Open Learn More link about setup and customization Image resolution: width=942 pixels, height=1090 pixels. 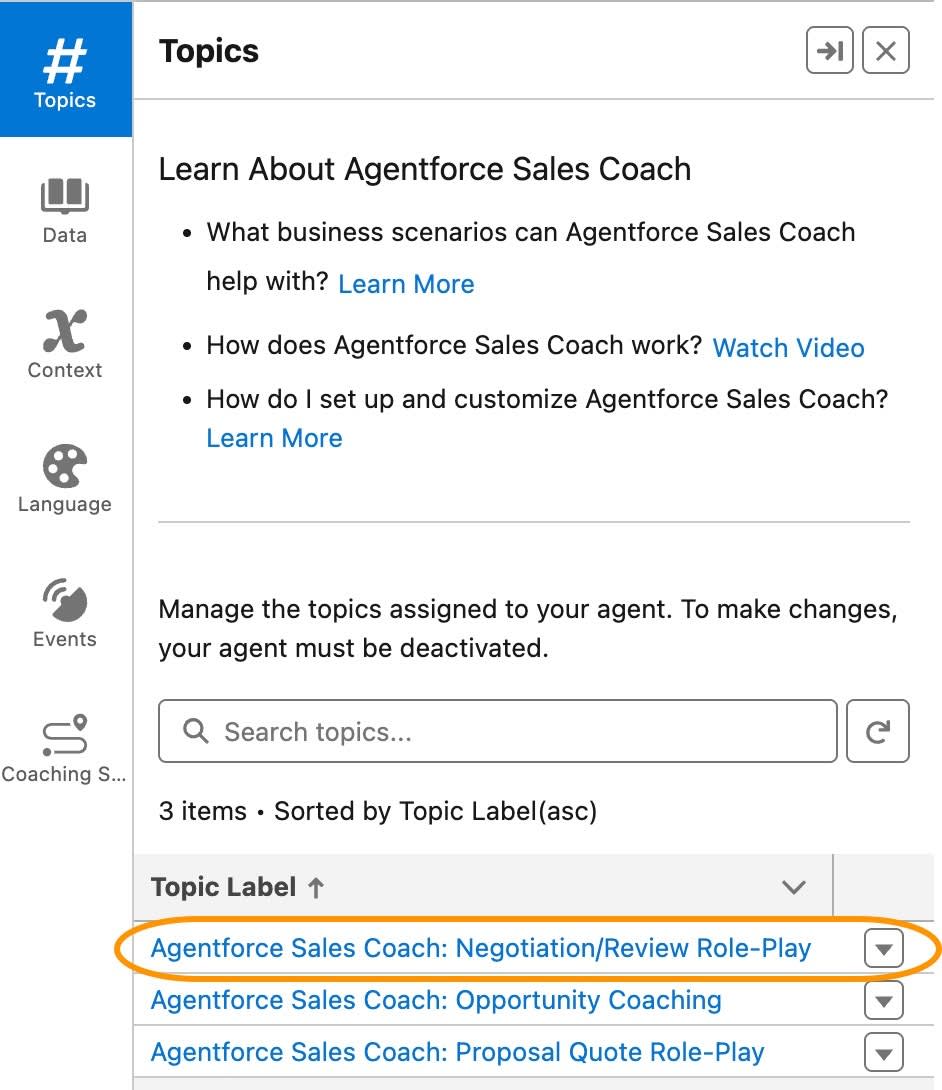tap(275, 438)
